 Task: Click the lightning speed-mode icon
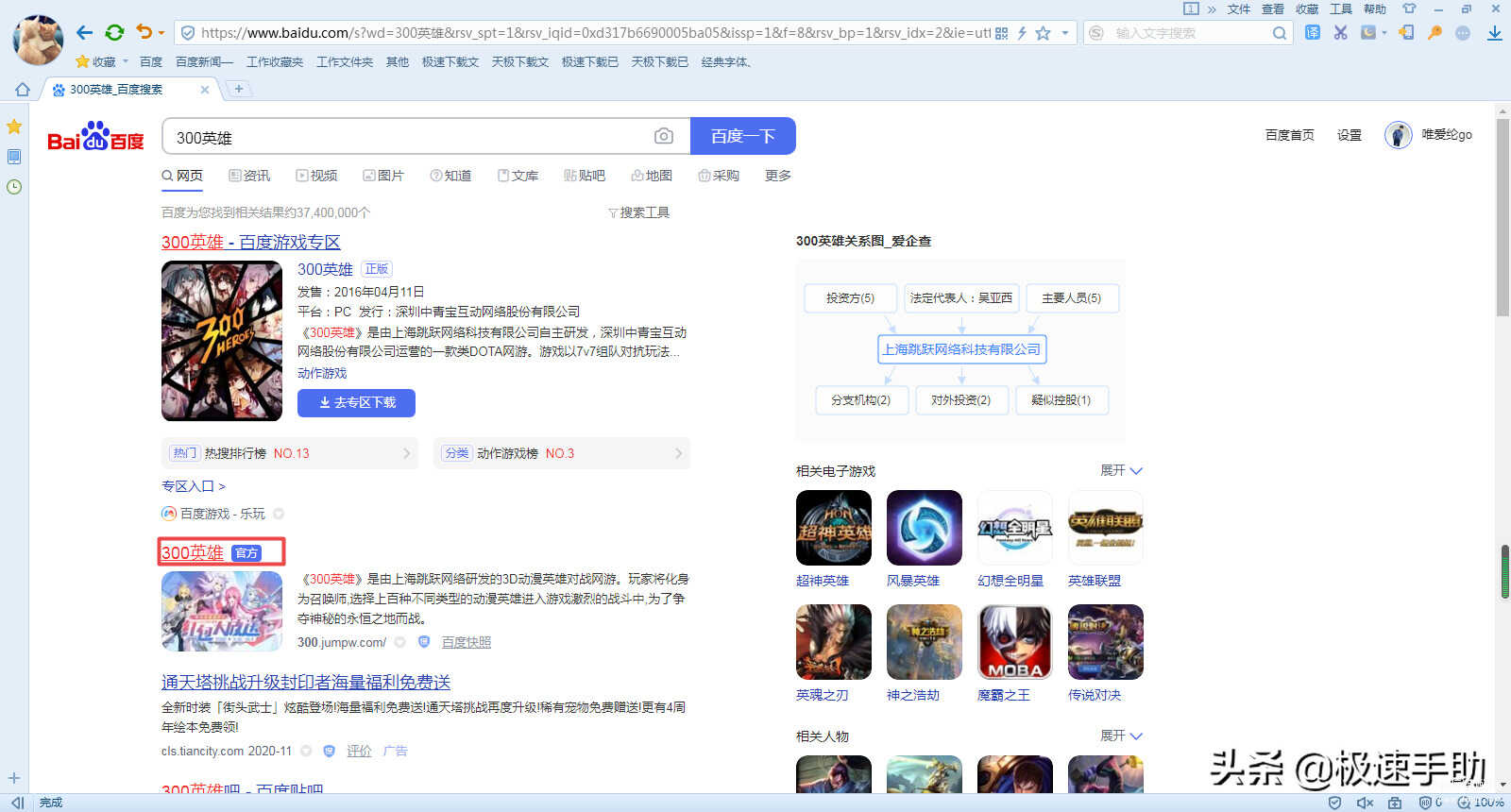tap(1022, 33)
